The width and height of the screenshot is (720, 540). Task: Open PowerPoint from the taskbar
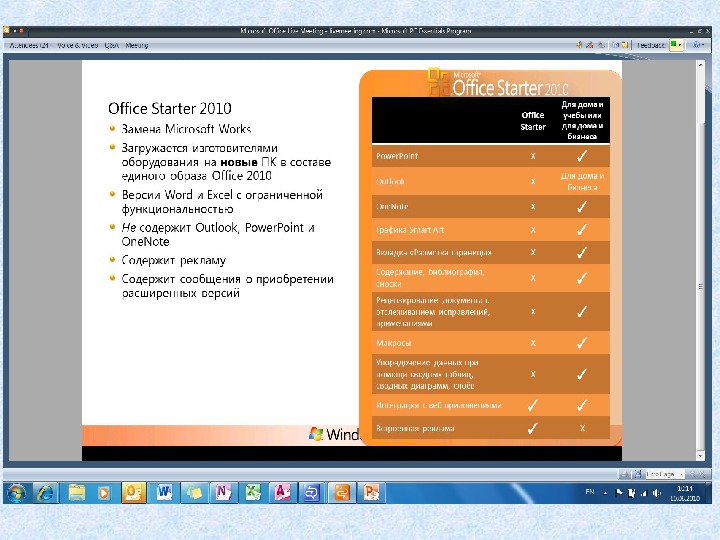371,493
